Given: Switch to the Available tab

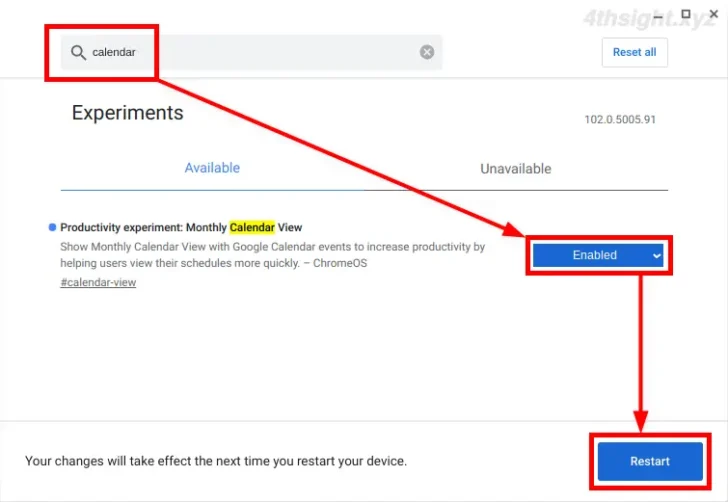Looking at the screenshot, I should [x=212, y=168].
